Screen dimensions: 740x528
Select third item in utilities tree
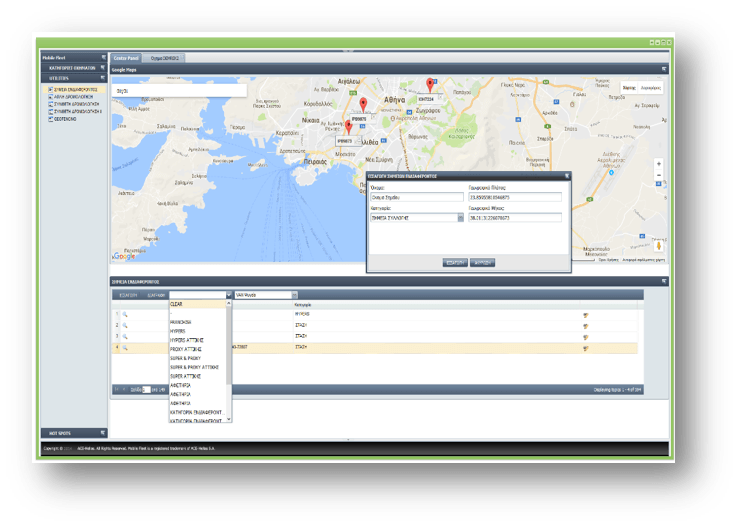pyautogui.click(x=74, y=104)
